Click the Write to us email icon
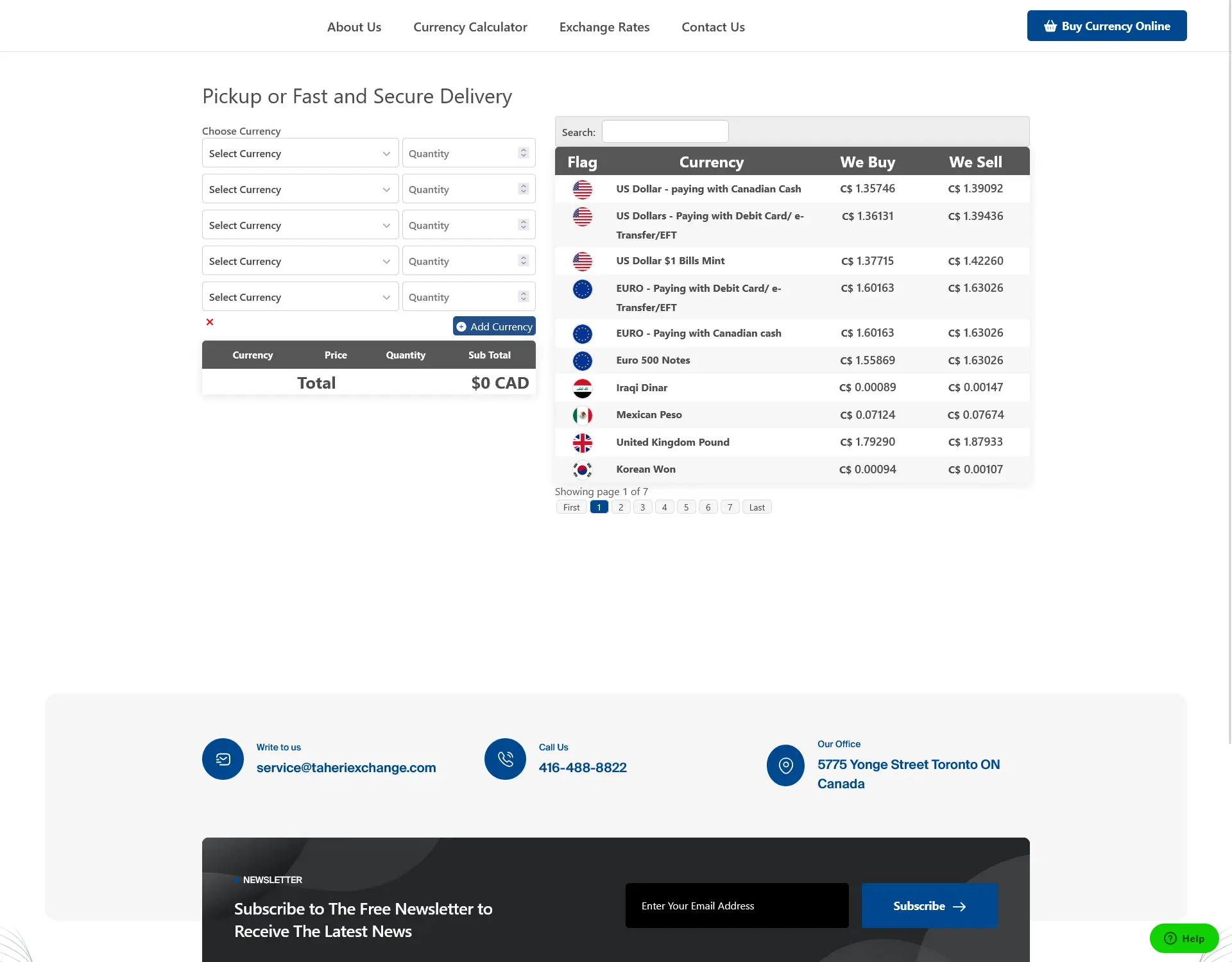The width and height of the screenshot is (1232, 962). point(223,759)
